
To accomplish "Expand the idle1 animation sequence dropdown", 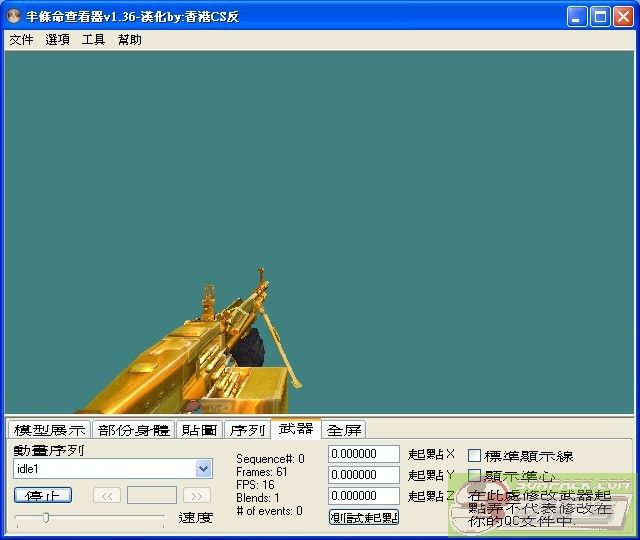I will 204,468.
